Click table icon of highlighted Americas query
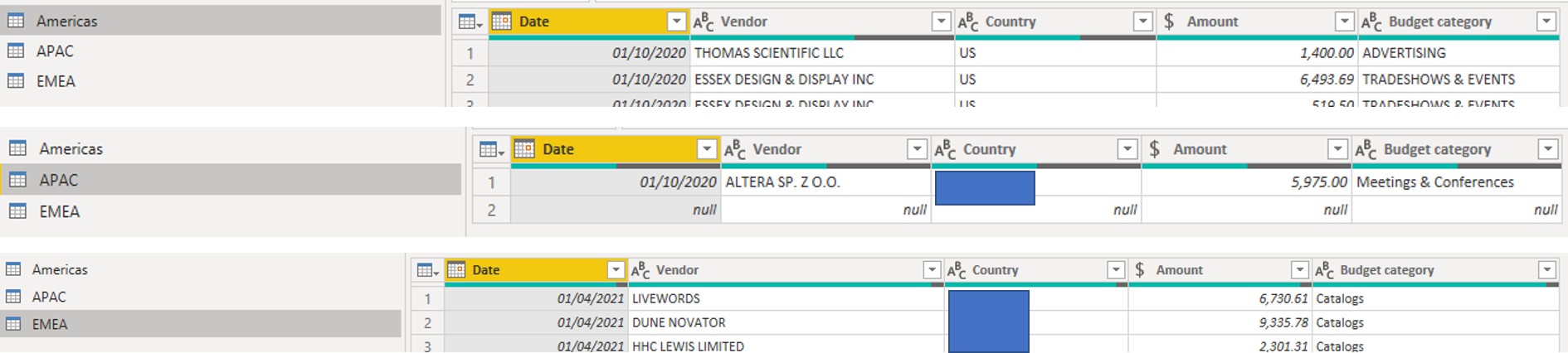The height and width of the screenshot is (353, 1568). pos(16,21)
